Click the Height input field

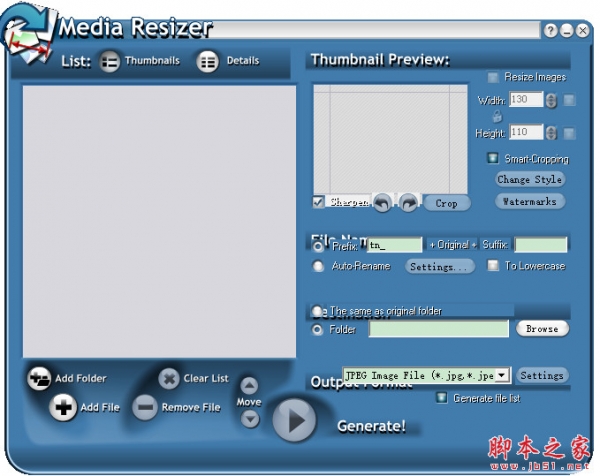point(526,132)
